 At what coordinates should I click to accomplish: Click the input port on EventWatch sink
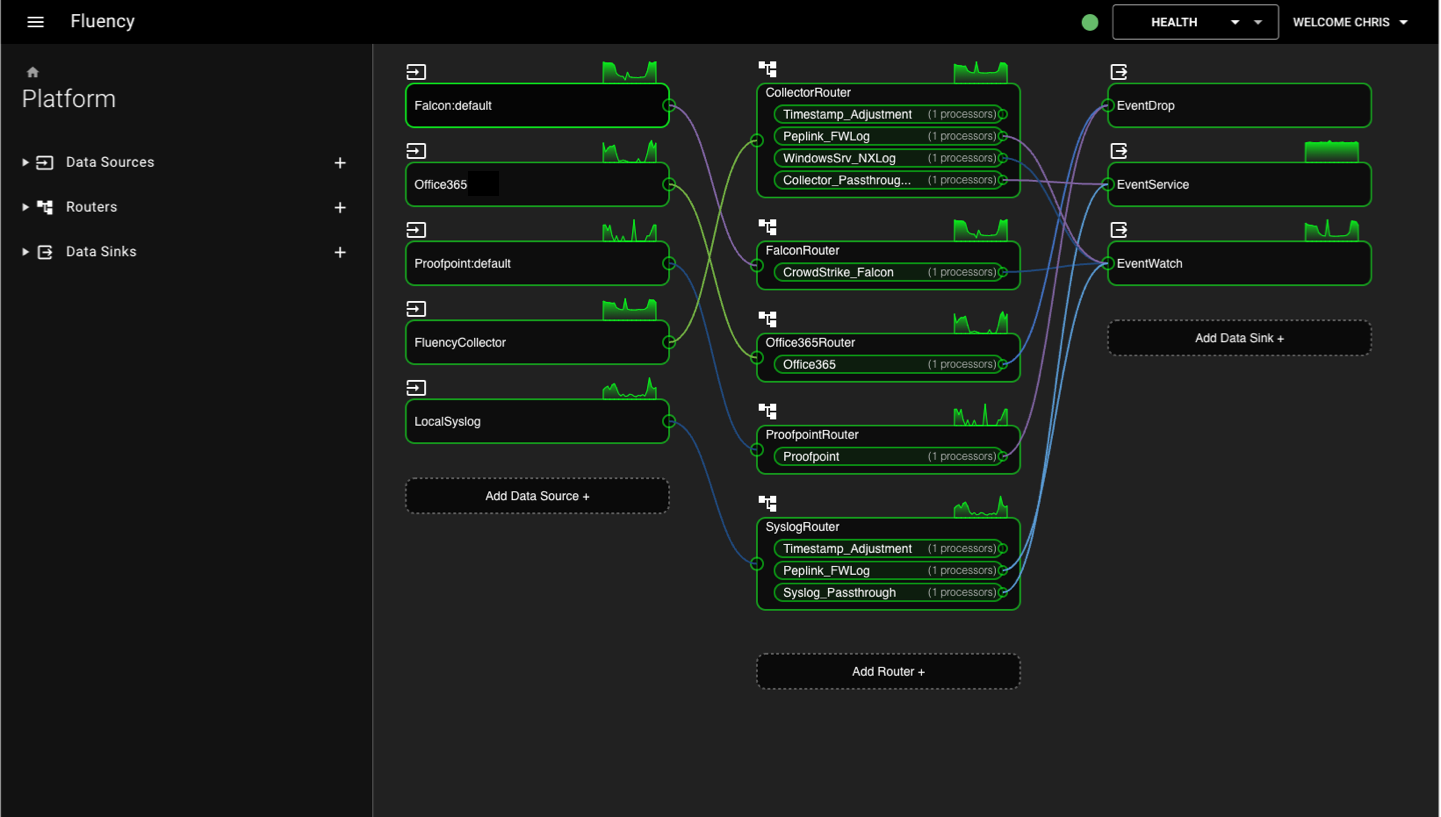[1108, 263]
